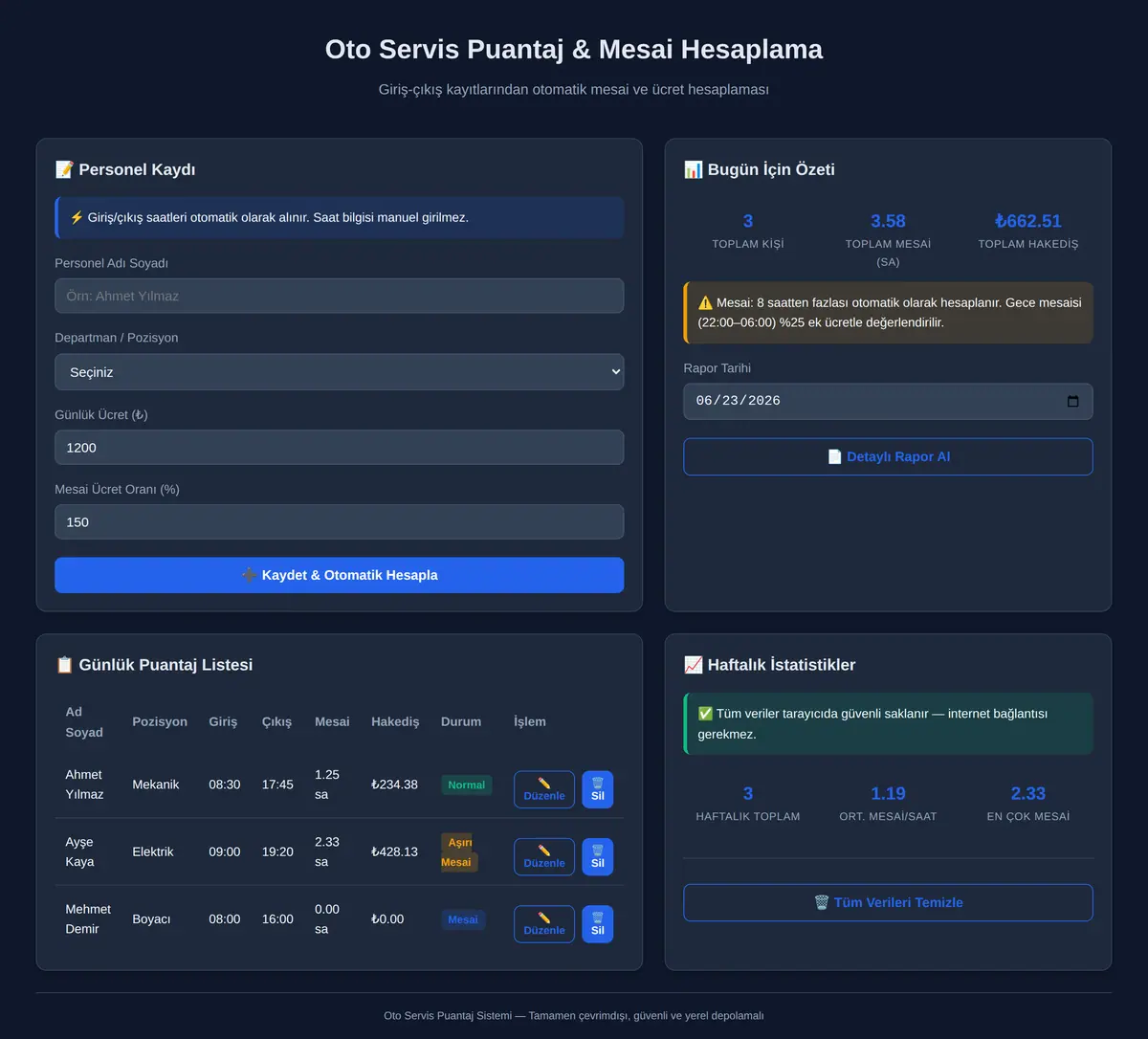Click the ₺428.13 hakediş value
This screenshot has width=1148, height=1039.
point(394,851)
